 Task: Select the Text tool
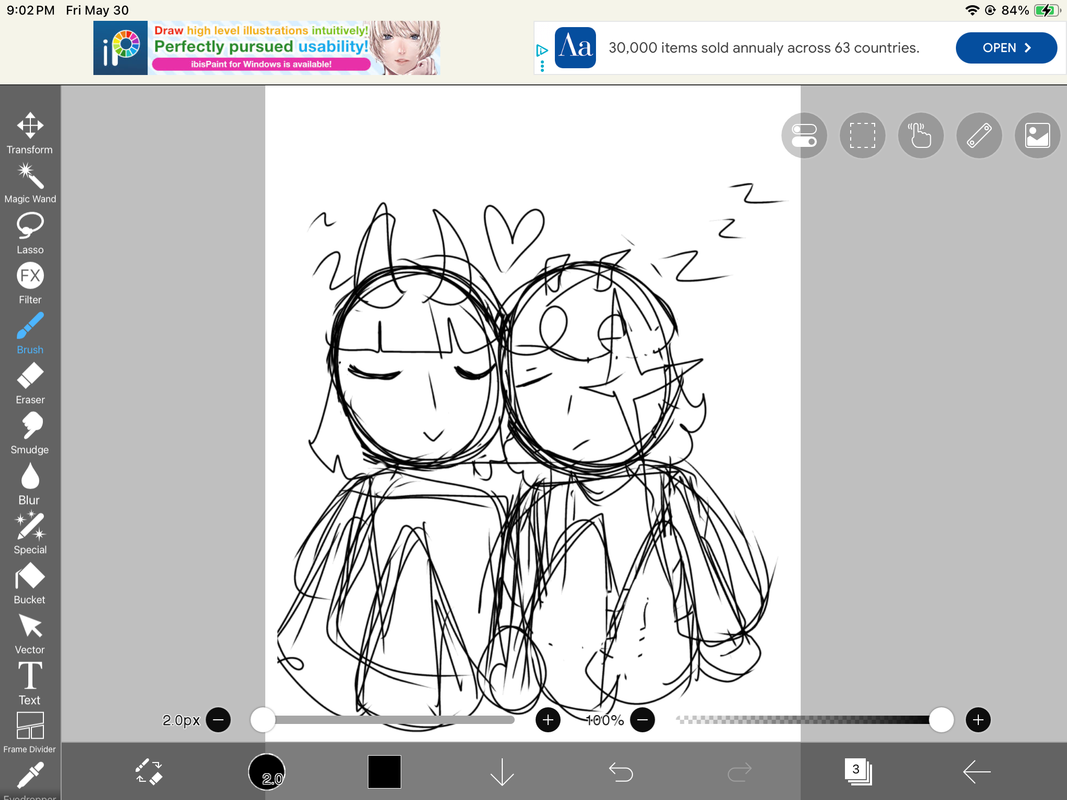pos(30,684)
